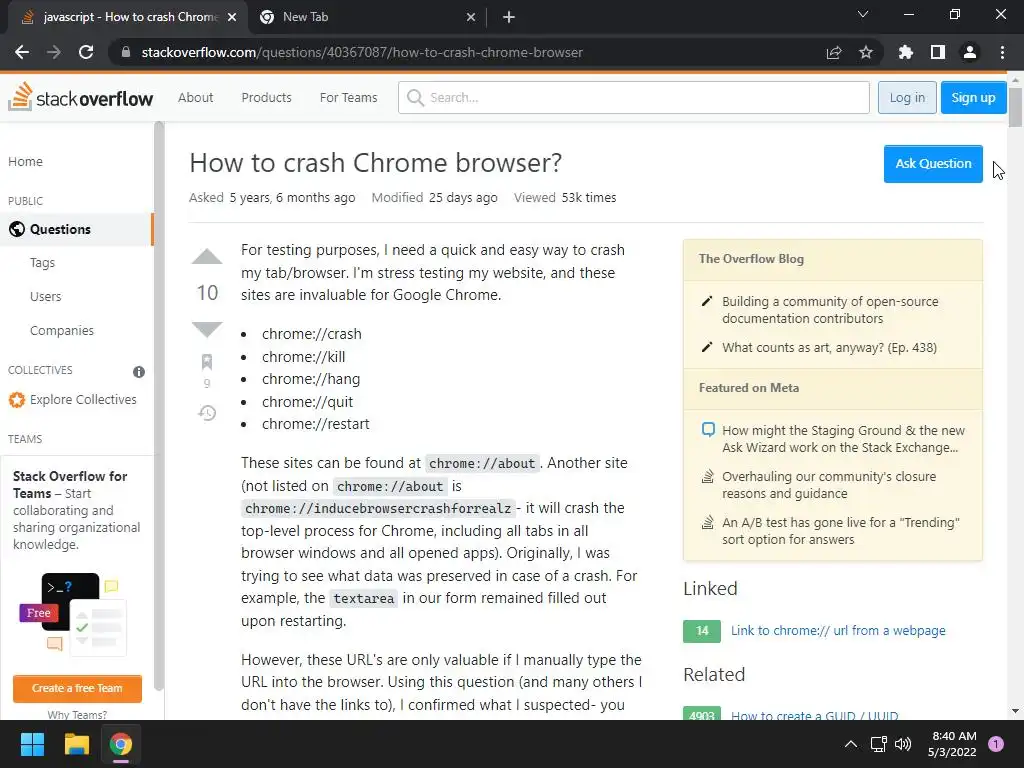Screen dimensions: 1024x768
Task: Focus the Search input field
Action: [633, 97]
